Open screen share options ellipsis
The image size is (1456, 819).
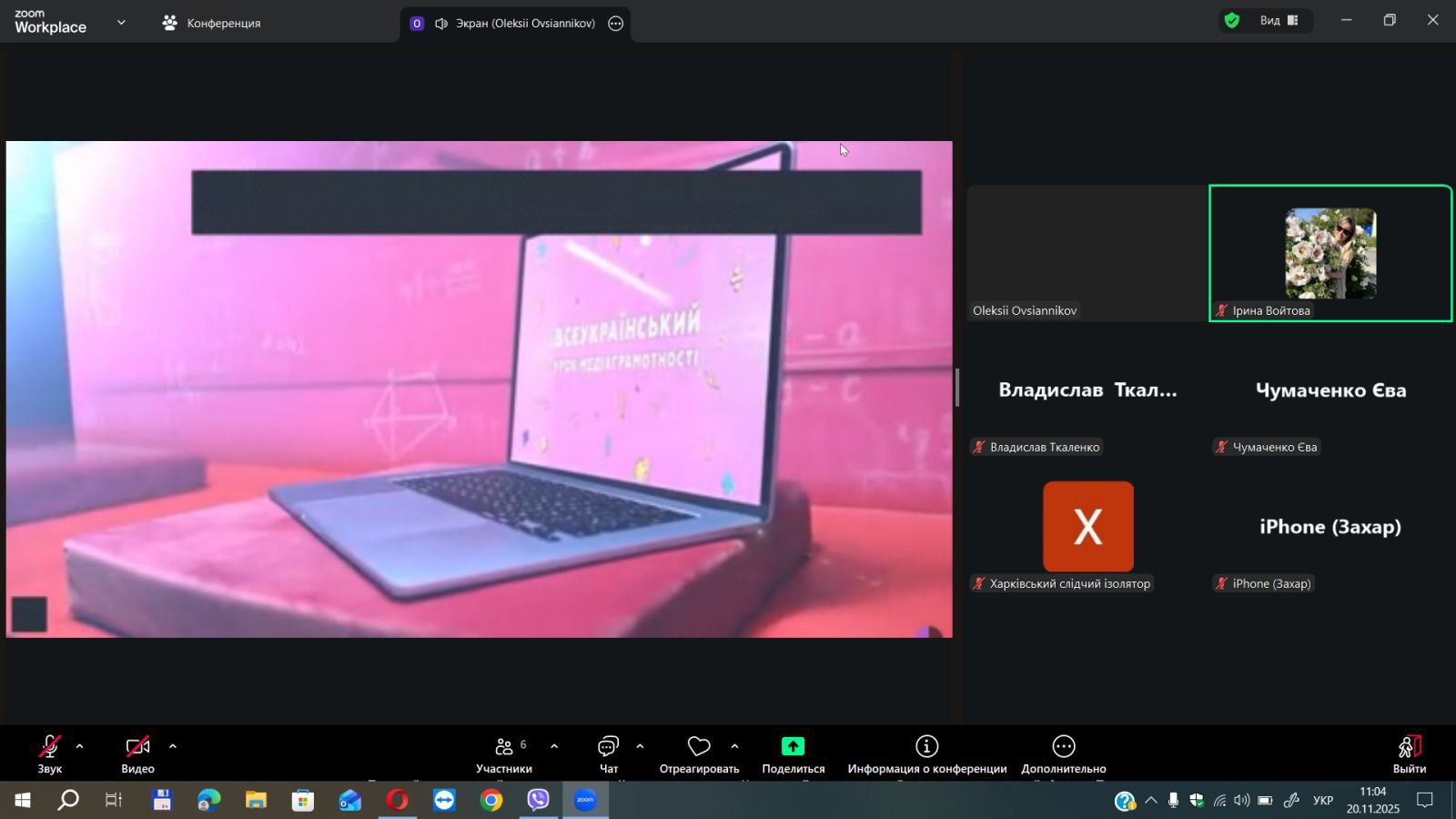616,24
